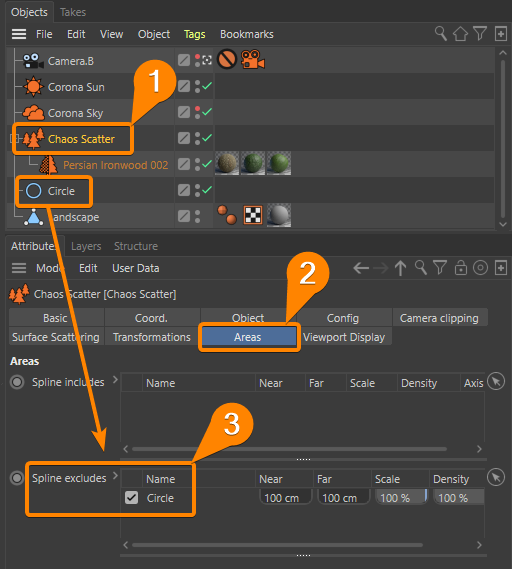This screenshot has width=512, height=569.
Task: Click the target circle icon in Attributes toolbar
Action: (x=480, y=268)
